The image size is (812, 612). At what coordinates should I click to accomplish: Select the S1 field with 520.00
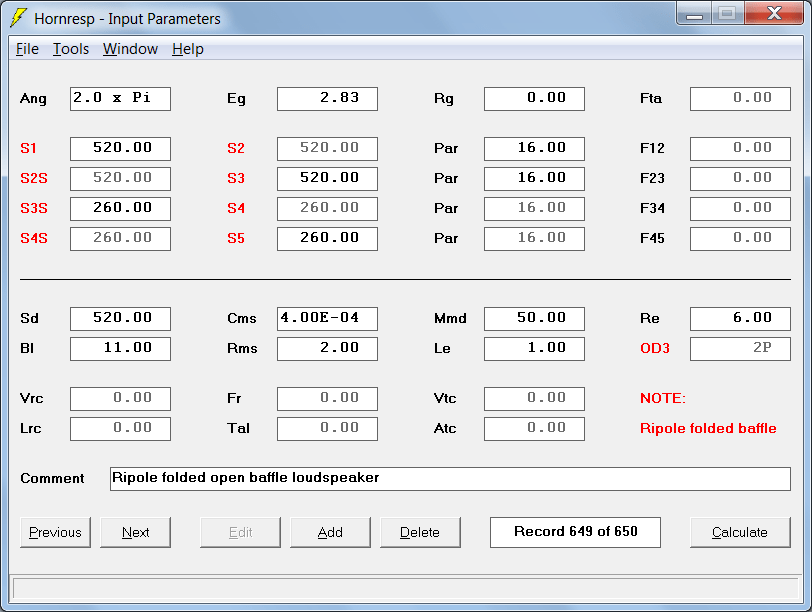120,149
